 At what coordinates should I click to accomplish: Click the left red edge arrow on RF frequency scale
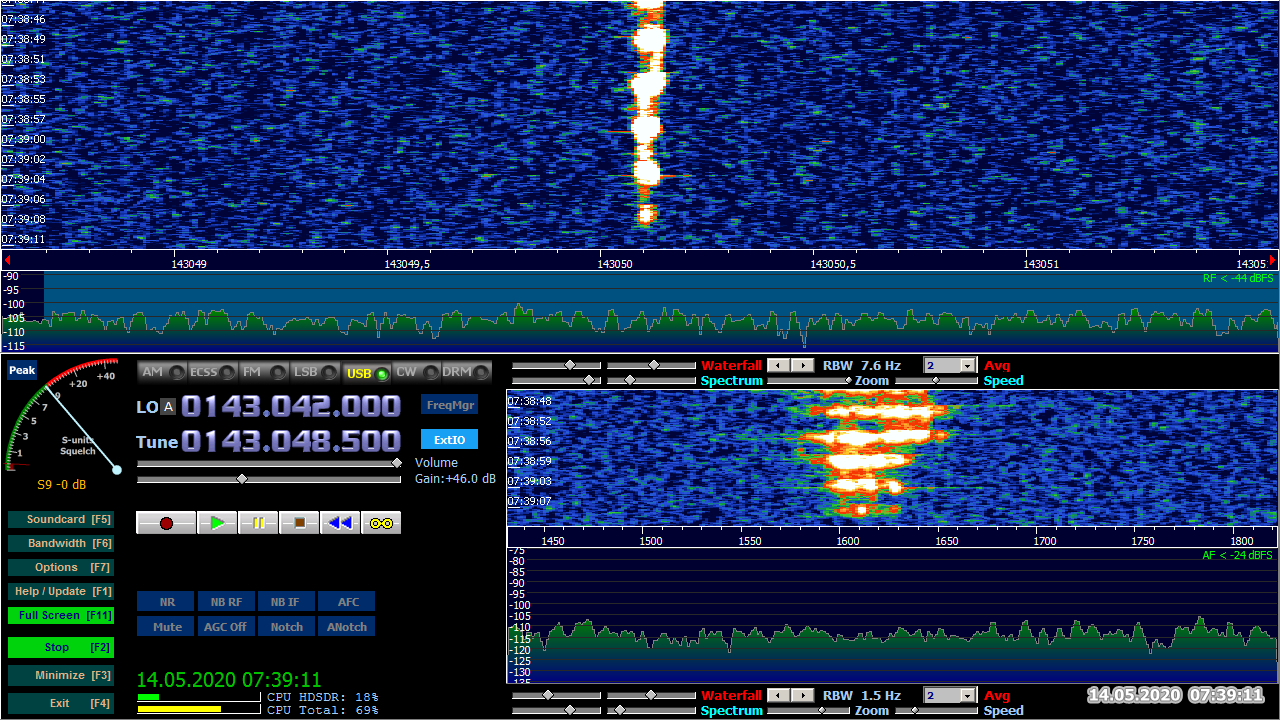[x=7, y=260]
